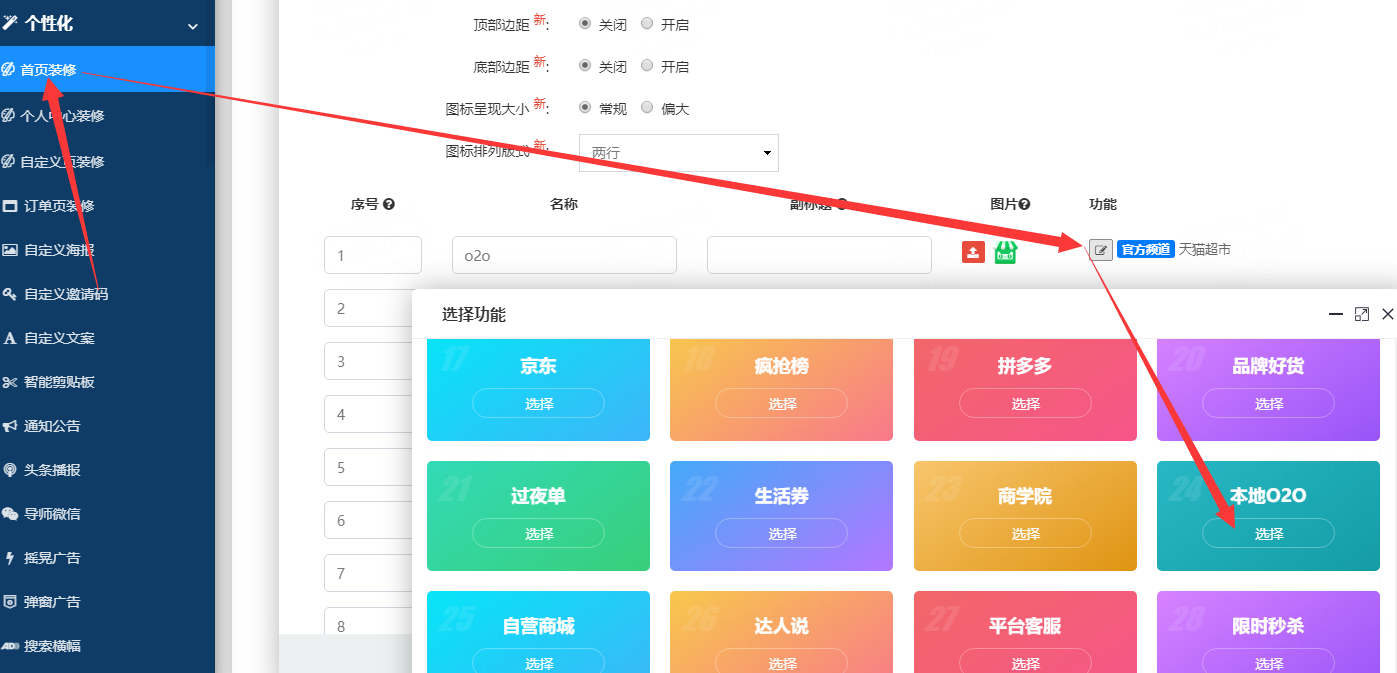Click the help icon next to 序号
The width and height of the screenshot is (1397, 673).
pyautogui.click(x=389, y=204)
